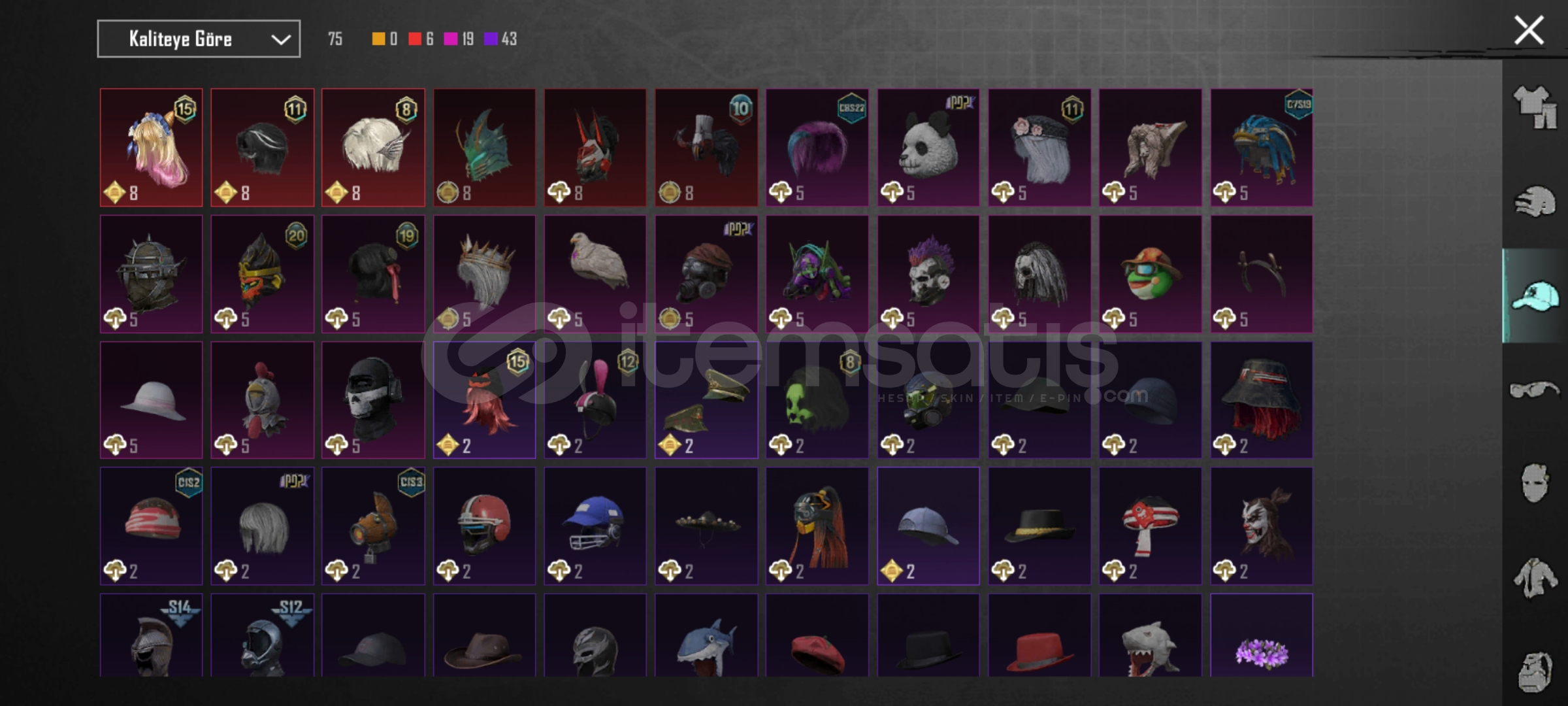The image size is (1568, 706).
Task: Select the blue shark hood item
Action: pyautogui.click(x=706, y=635)
